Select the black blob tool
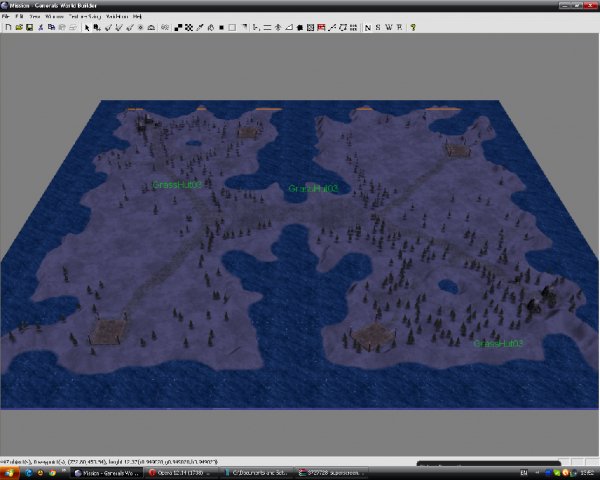Screen dimensions: 600x480 pyautogui.click(x=300, y=27)
